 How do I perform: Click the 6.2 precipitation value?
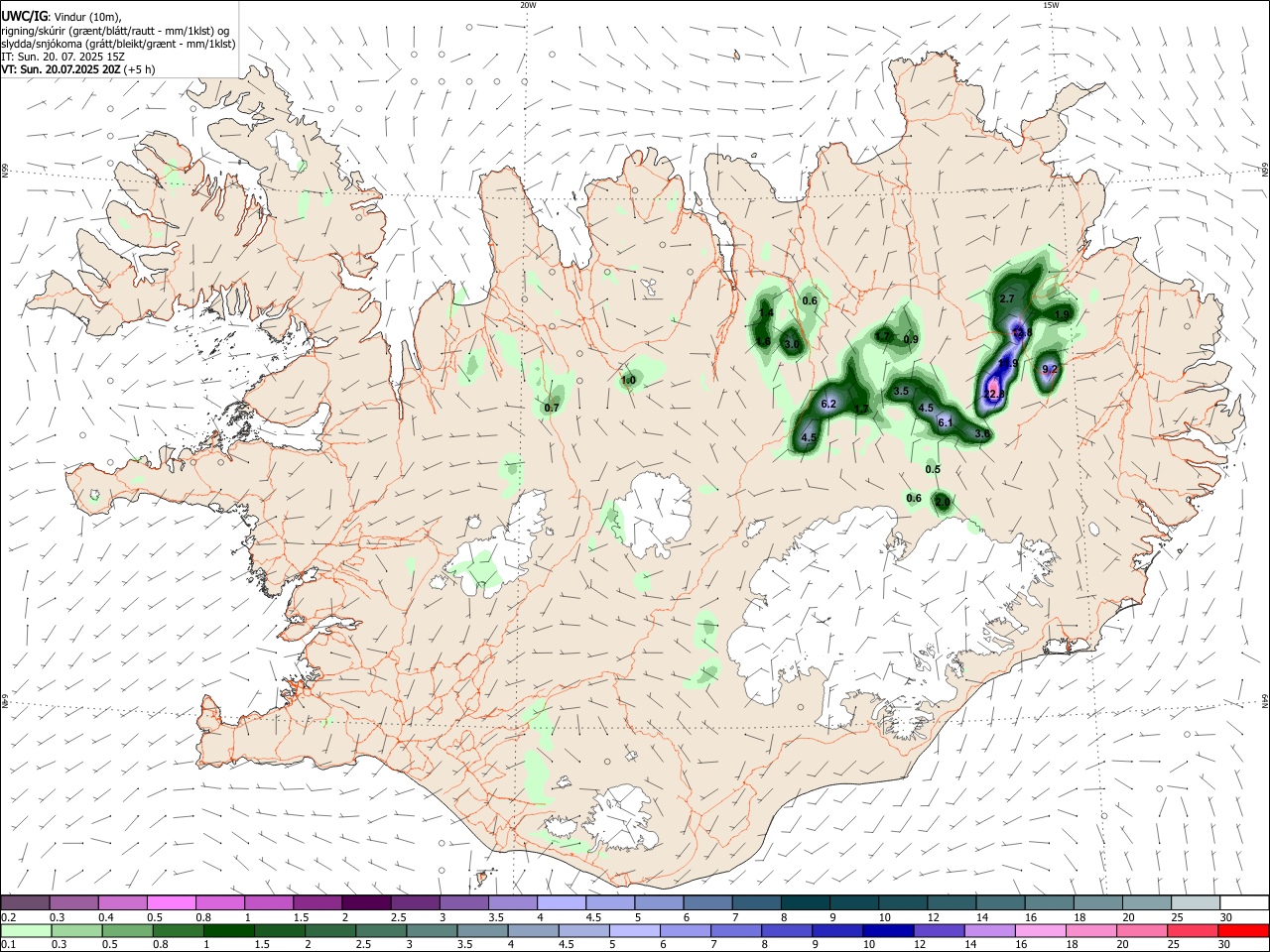tap(829, 404)
